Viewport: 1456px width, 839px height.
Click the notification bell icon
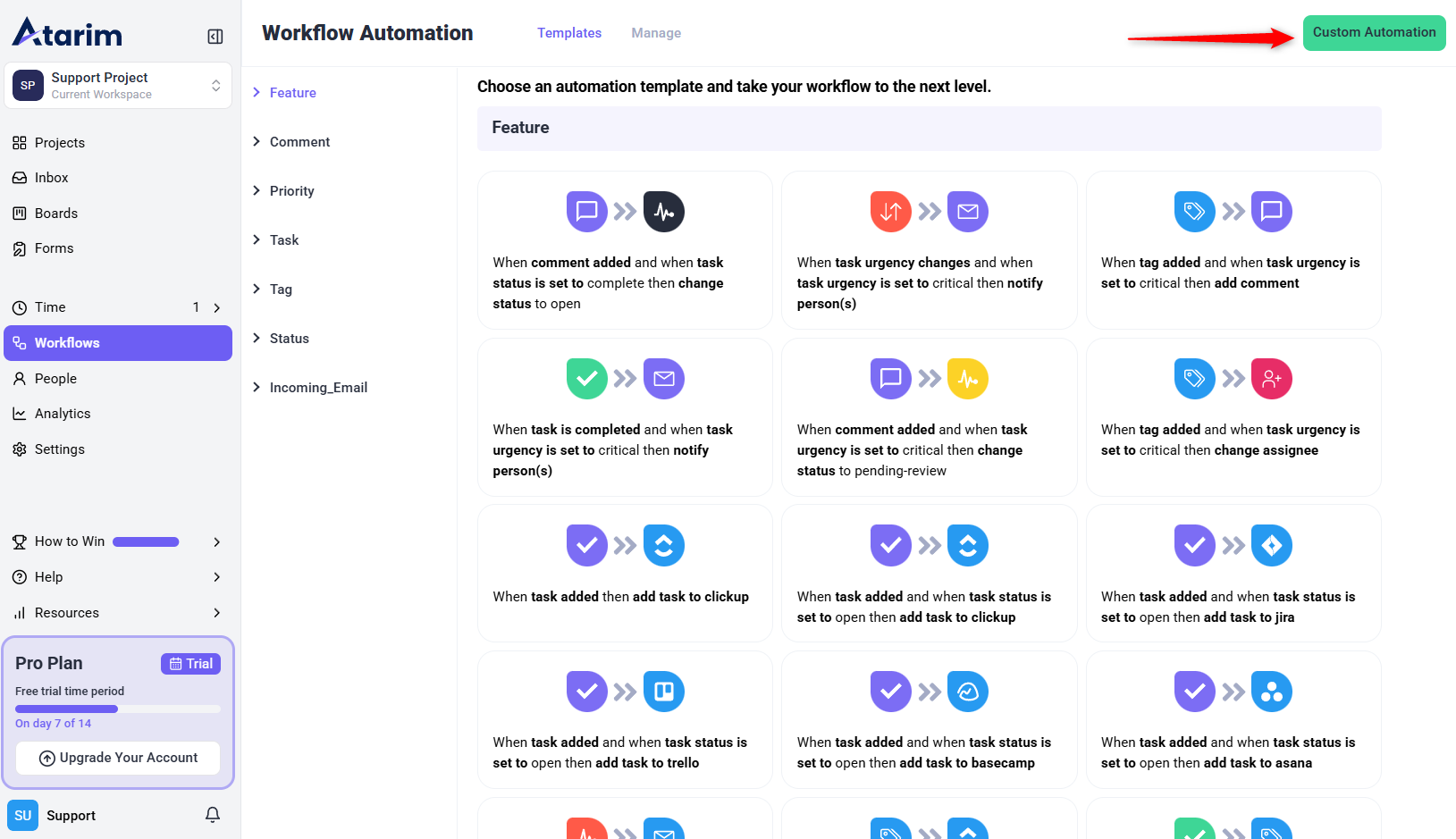click(213, 815)
